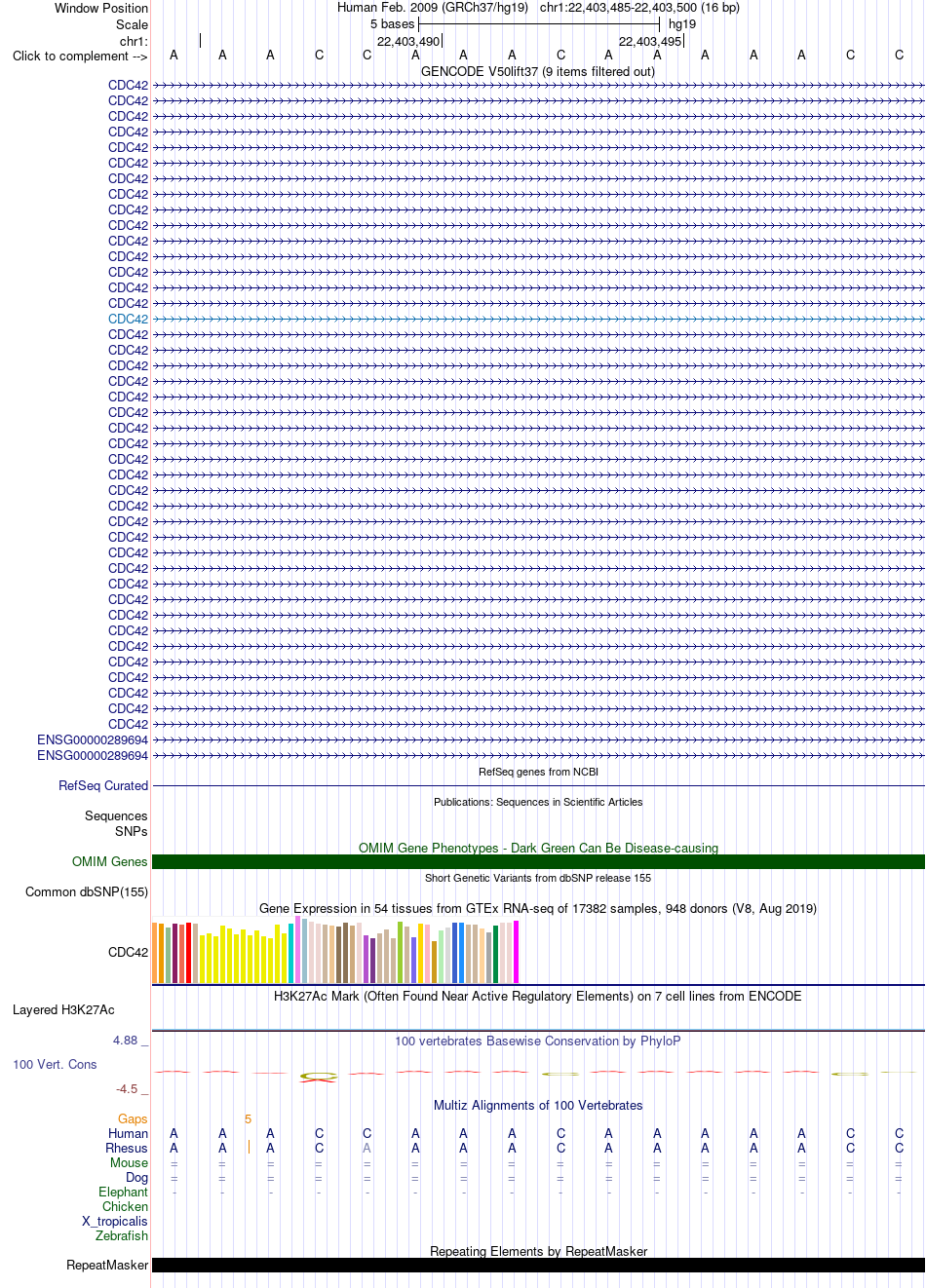Click the OMIM Genes label
The width and height of the screenshot is (926, 1288).
pyautogui.click(x=110, y=862)
